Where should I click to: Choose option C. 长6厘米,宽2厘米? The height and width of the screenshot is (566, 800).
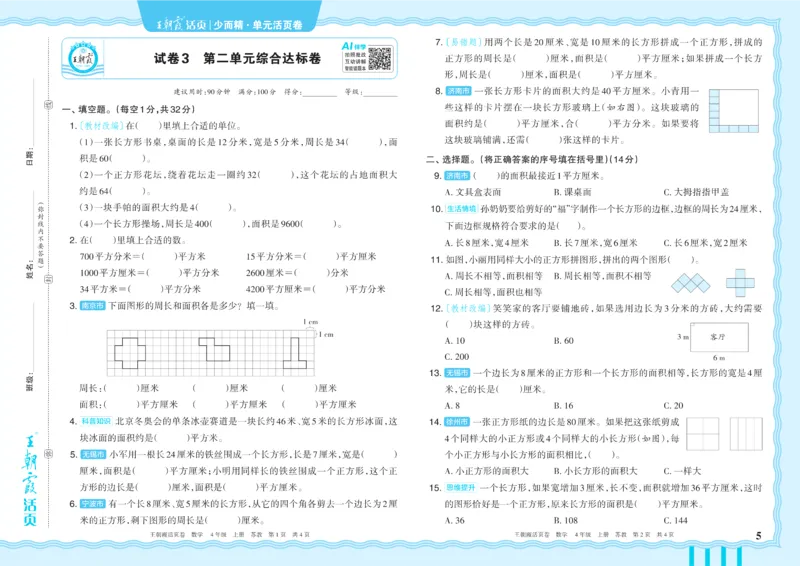706,243
